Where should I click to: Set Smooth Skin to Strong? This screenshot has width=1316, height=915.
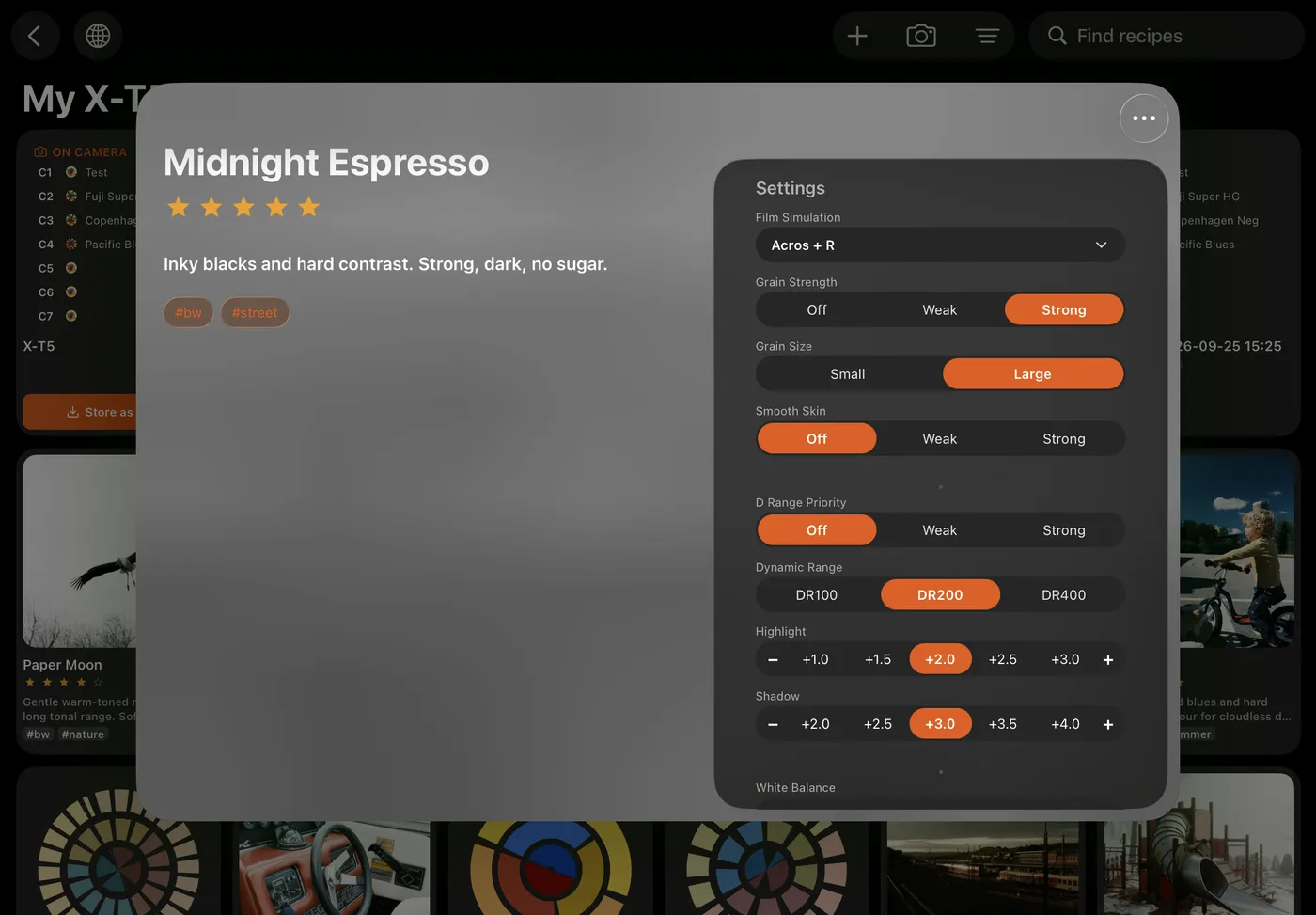click(1064, 439)
